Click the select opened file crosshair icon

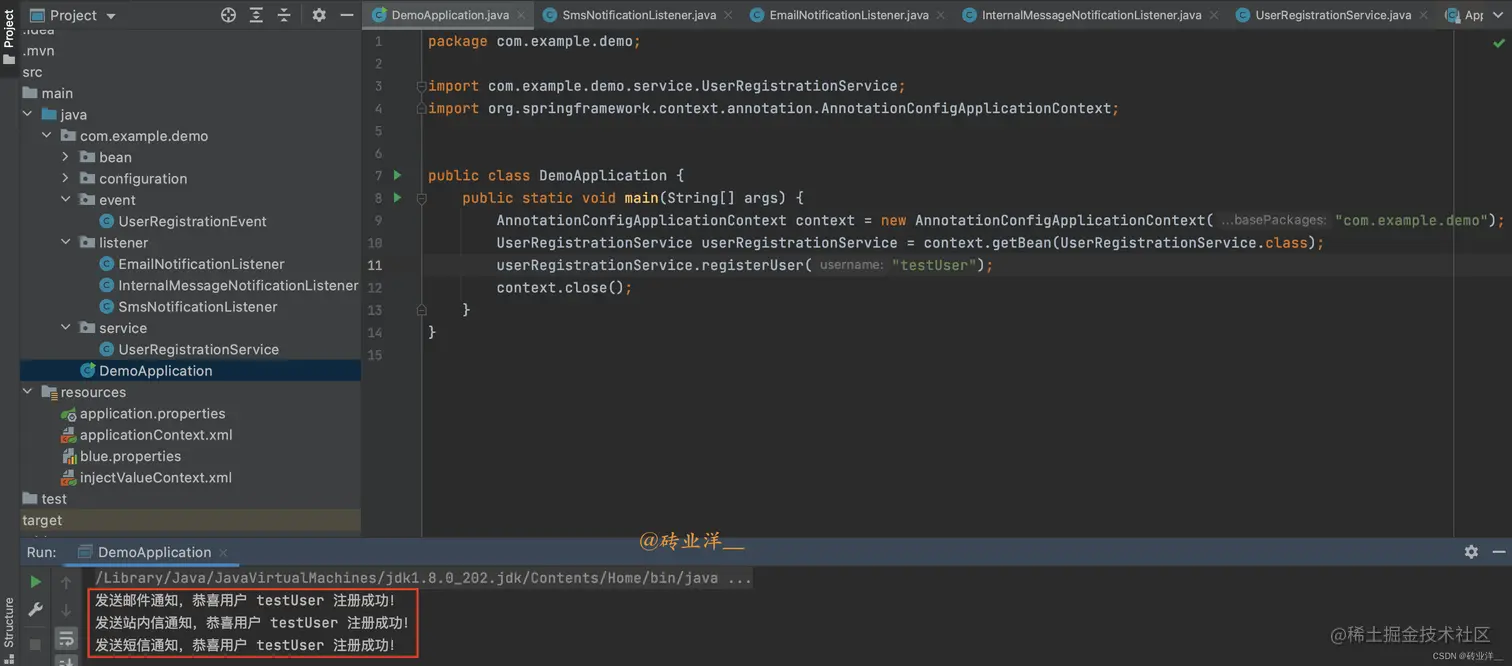[228, 15]
